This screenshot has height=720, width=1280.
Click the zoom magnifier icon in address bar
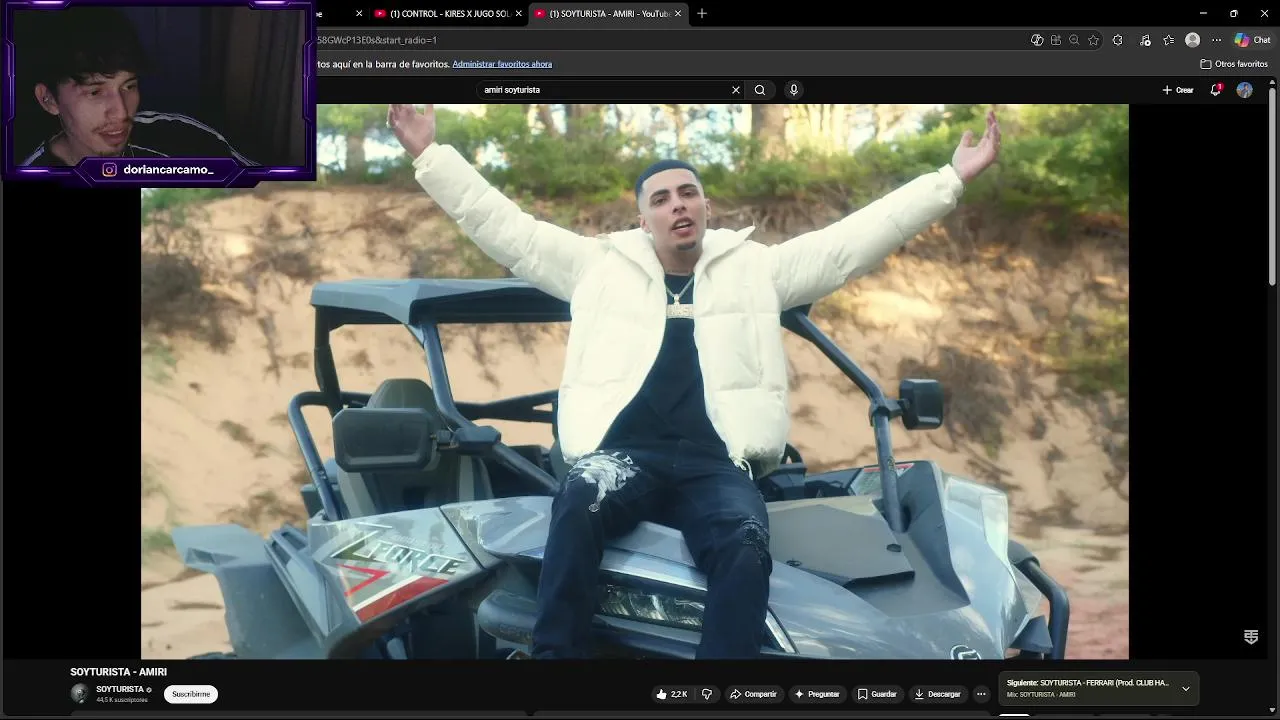tap(1074, 40)
